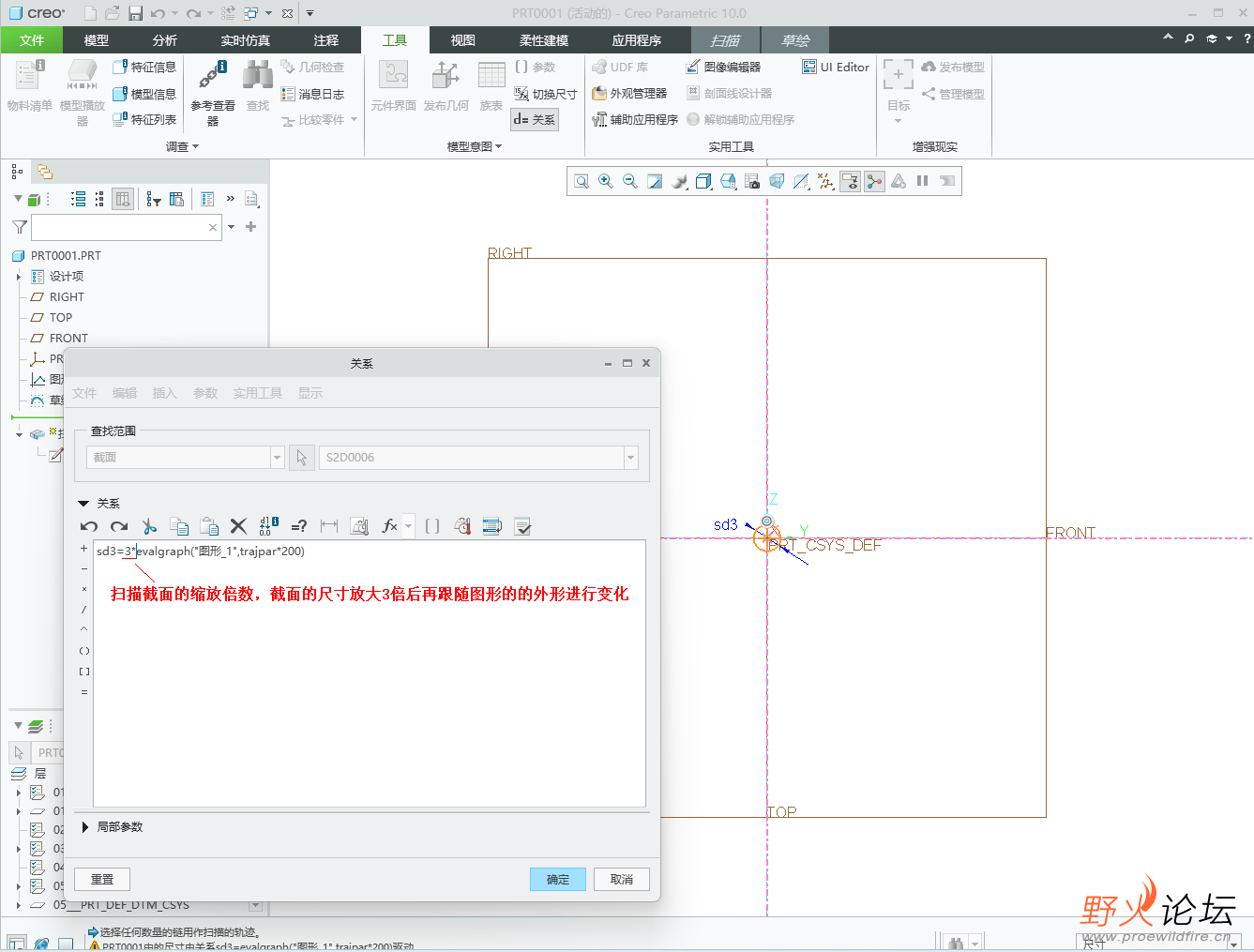The image size is (1254, 952).
Task: Click the pause simulation icon in graphics toolbar
Action: [x=923, y=181]
